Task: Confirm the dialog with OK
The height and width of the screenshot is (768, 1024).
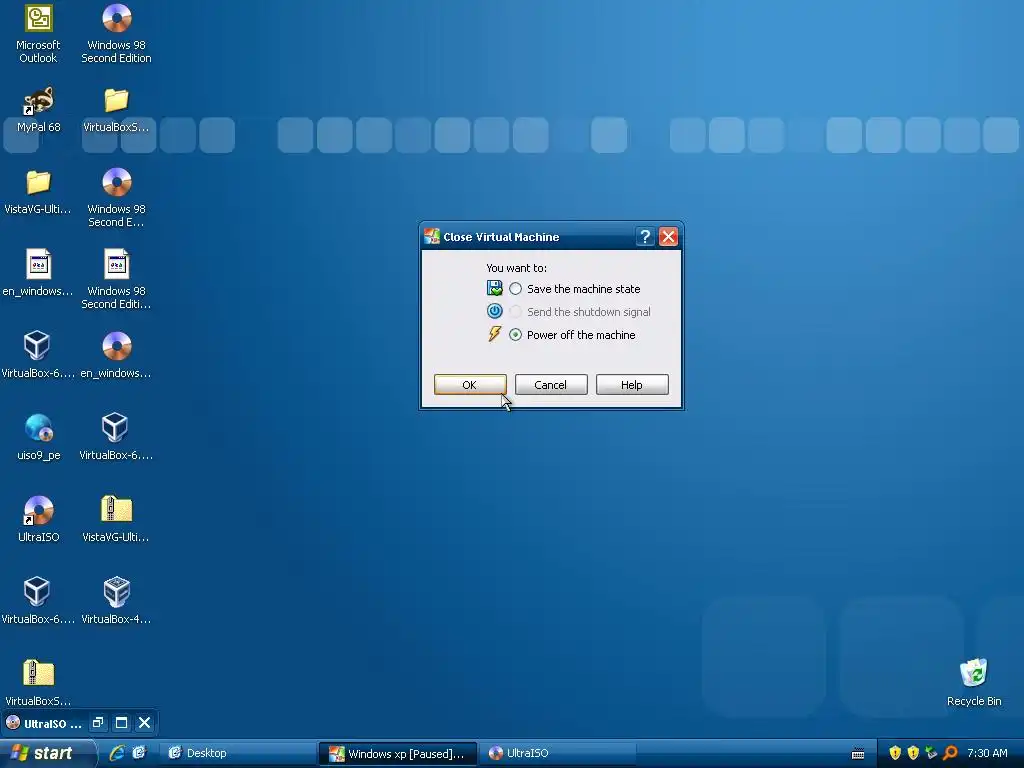Action: click(x=470, y=385)
